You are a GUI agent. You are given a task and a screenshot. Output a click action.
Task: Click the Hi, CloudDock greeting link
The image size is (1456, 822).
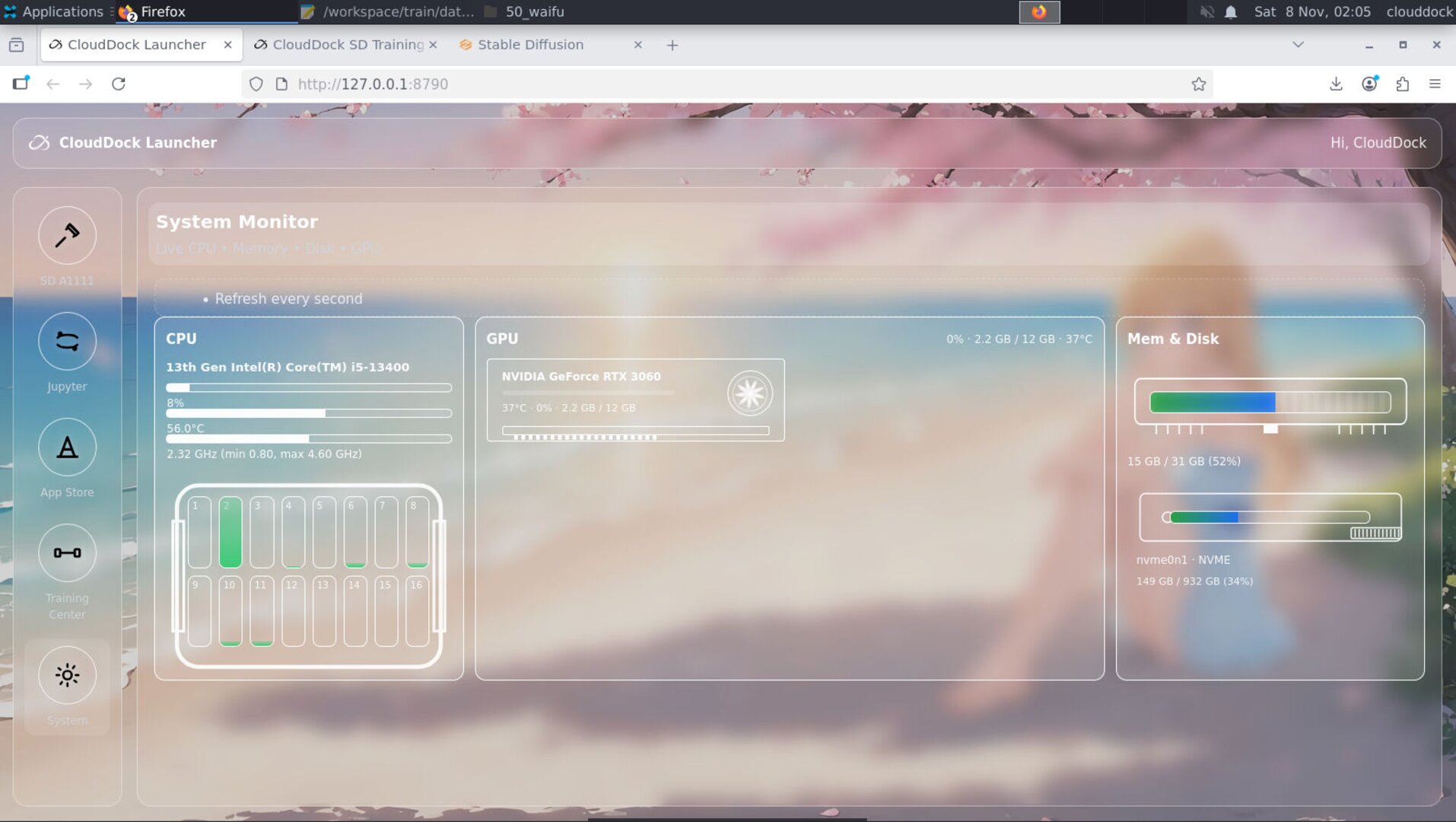point(1378,142)
